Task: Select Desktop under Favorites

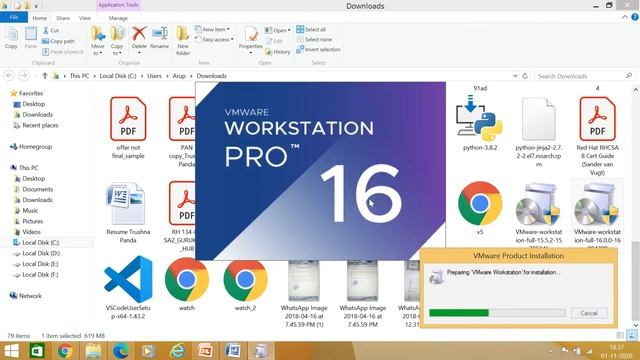Action: [x=33, y=104]
